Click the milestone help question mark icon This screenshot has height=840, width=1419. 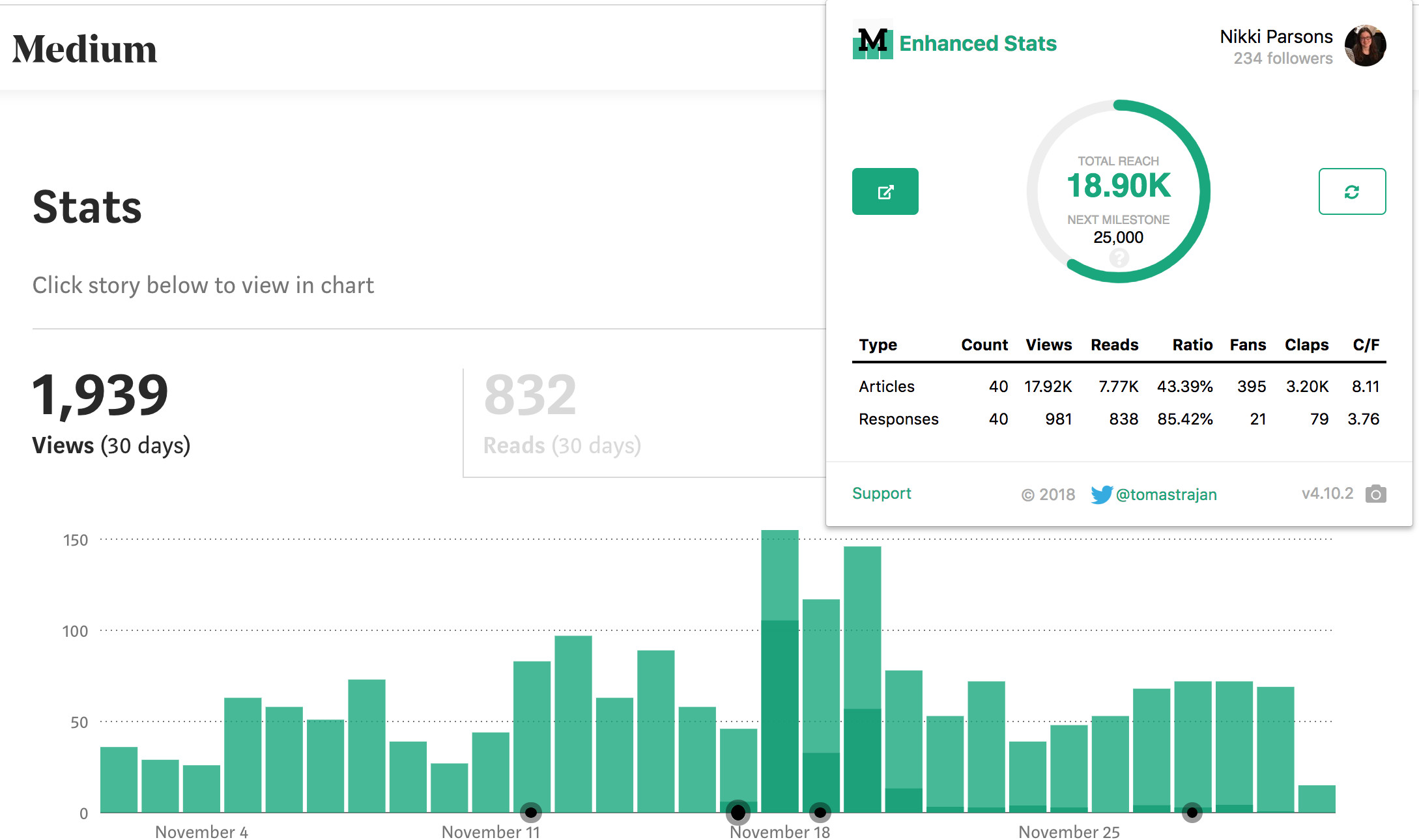1119,259
